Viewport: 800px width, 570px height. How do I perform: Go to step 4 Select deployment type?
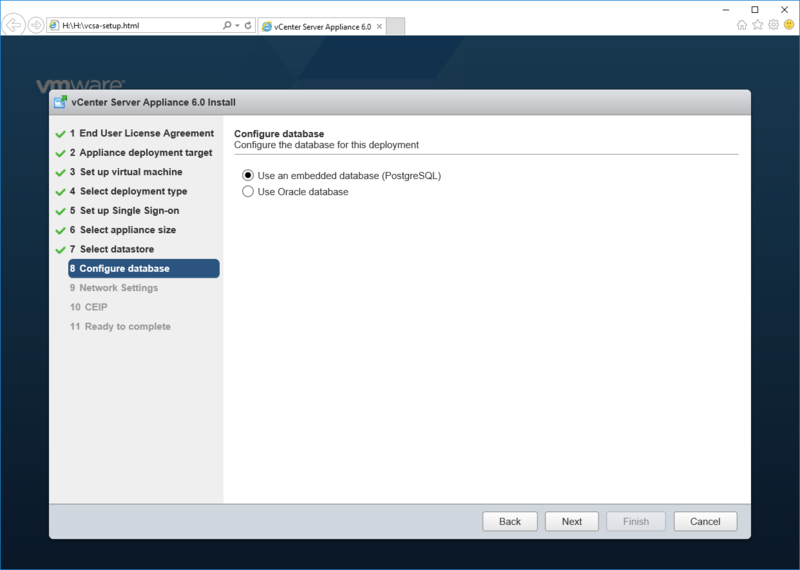[129, 191]
